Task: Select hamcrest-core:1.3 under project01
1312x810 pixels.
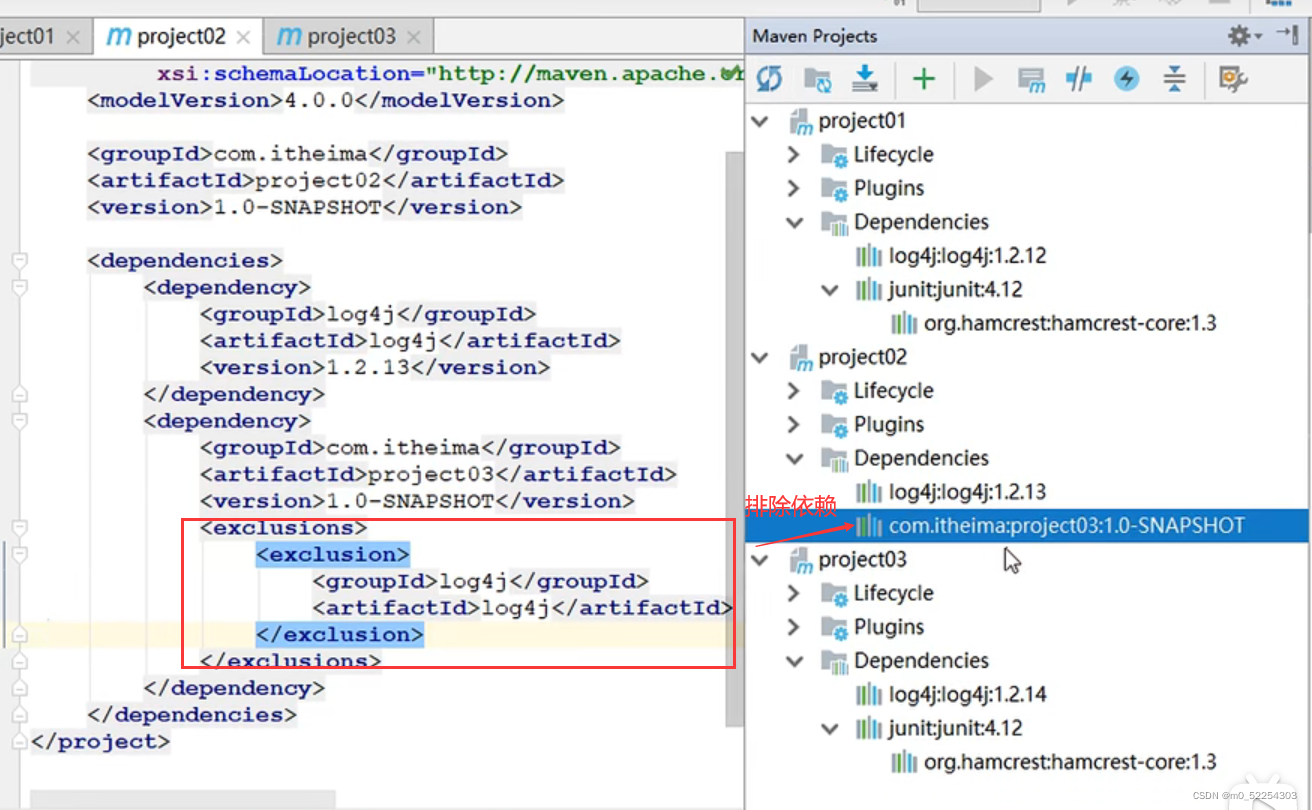Action: point(1070,323)
